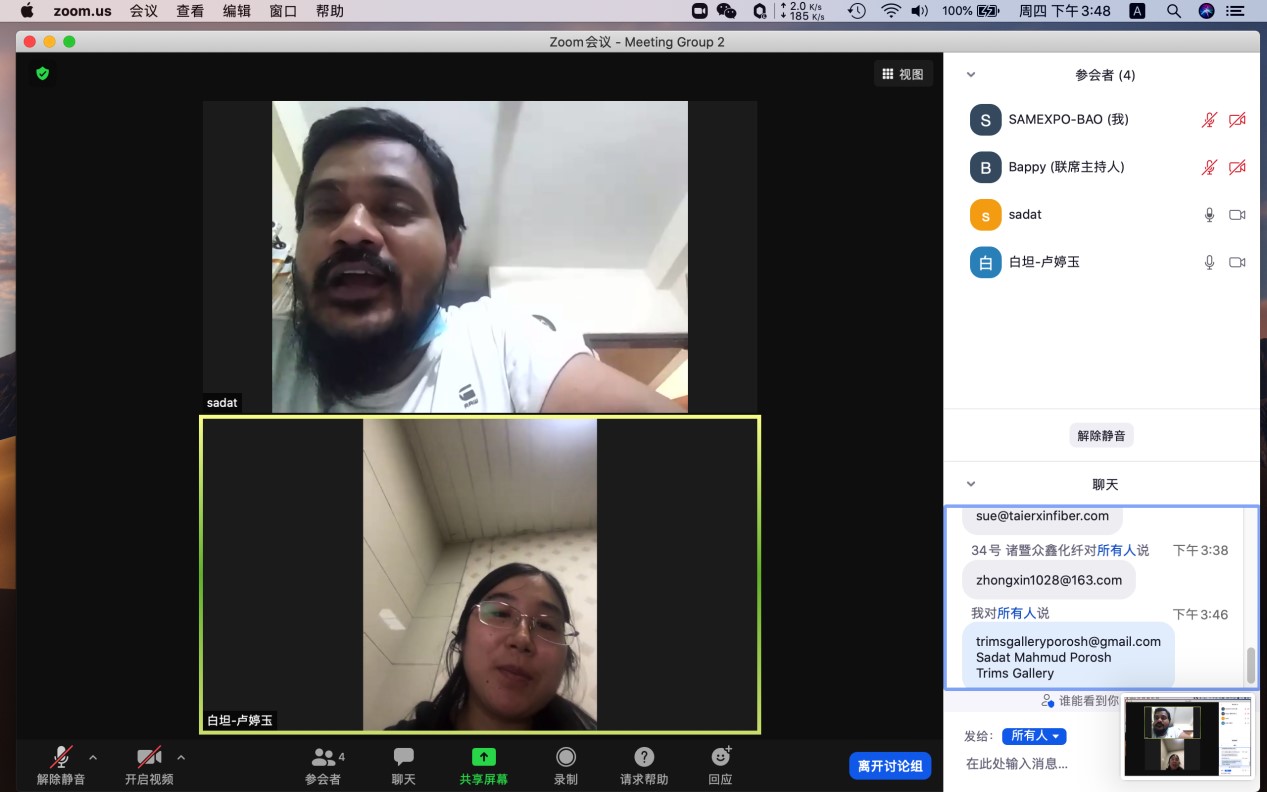This screenshot has width=1267, height=792.
Task: Toggle sadat's microphone icon in participants list
Action: 1209,215
